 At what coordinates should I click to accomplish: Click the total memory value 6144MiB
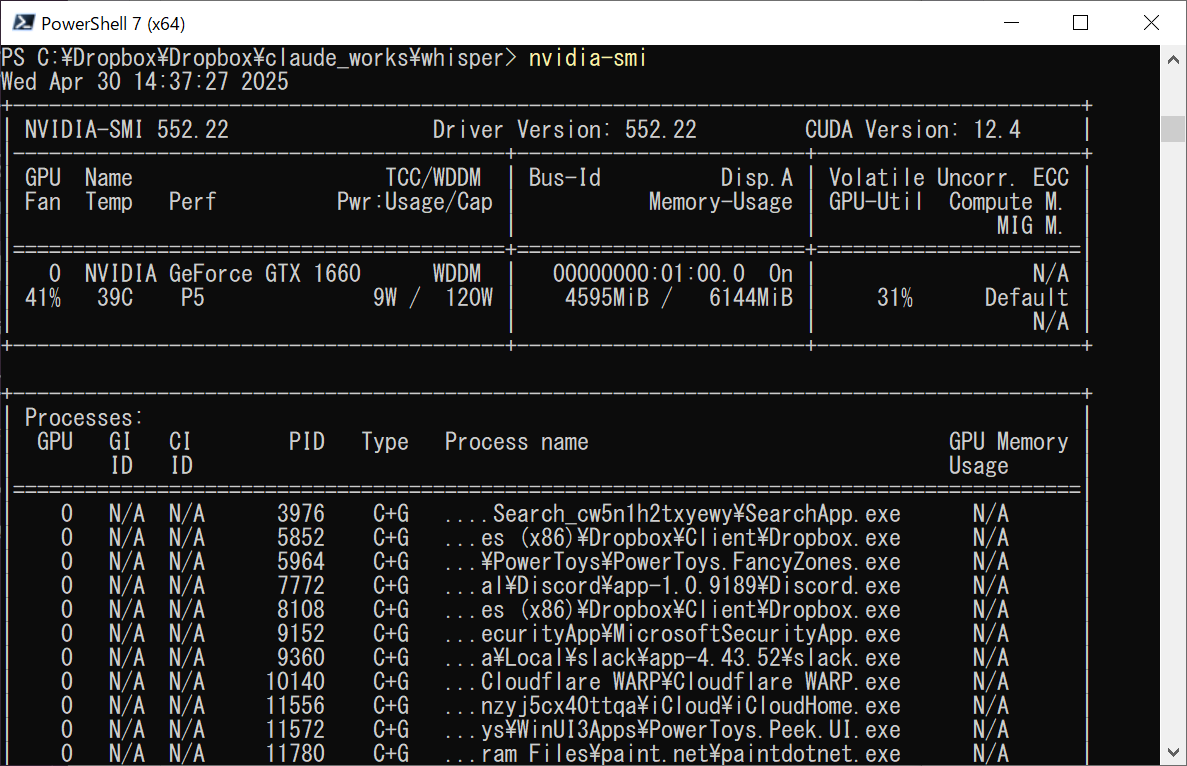751,297
